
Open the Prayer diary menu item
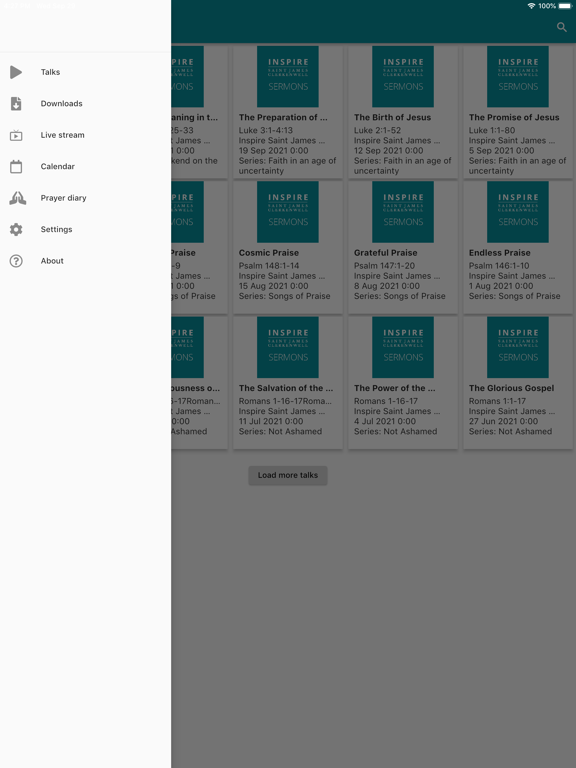[x=86, y=198]
